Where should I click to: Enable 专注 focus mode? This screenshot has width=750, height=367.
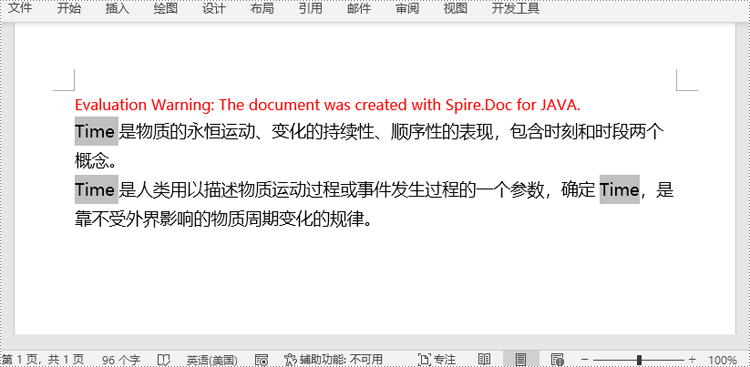(x=437, y=359)
